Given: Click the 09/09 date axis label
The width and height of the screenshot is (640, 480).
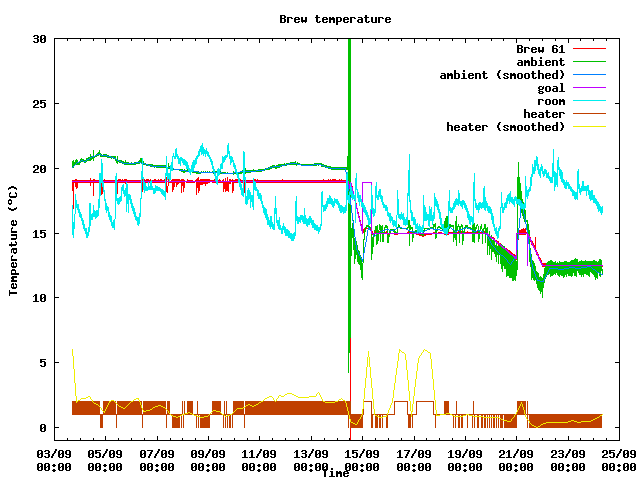Looking at the screenshot, I should coord(208,454).
